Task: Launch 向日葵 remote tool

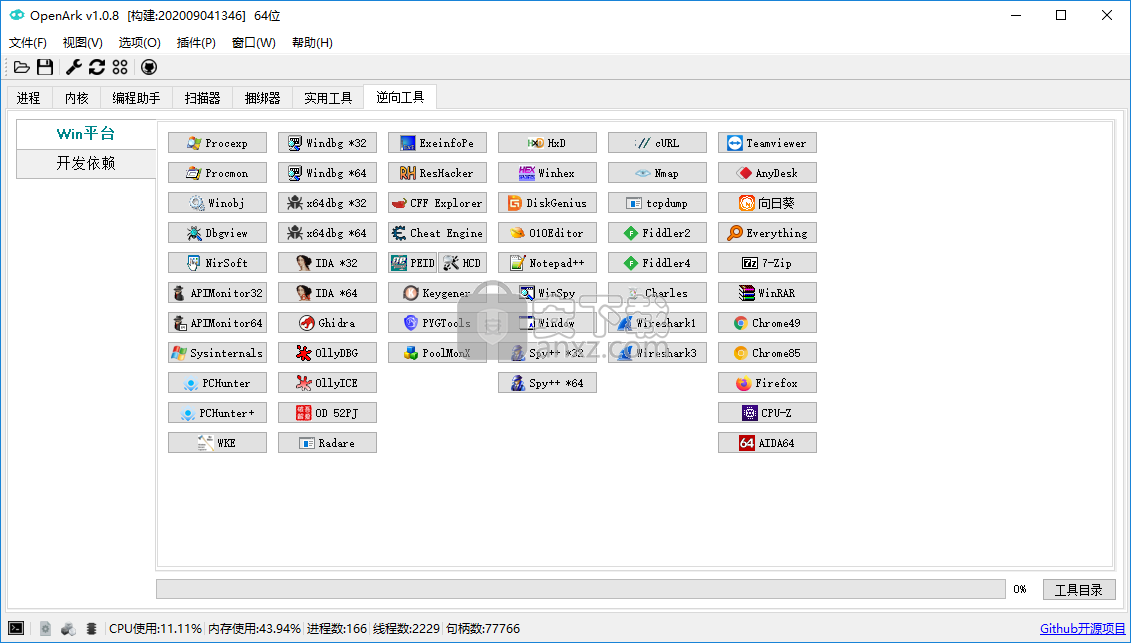Action: 767,203
